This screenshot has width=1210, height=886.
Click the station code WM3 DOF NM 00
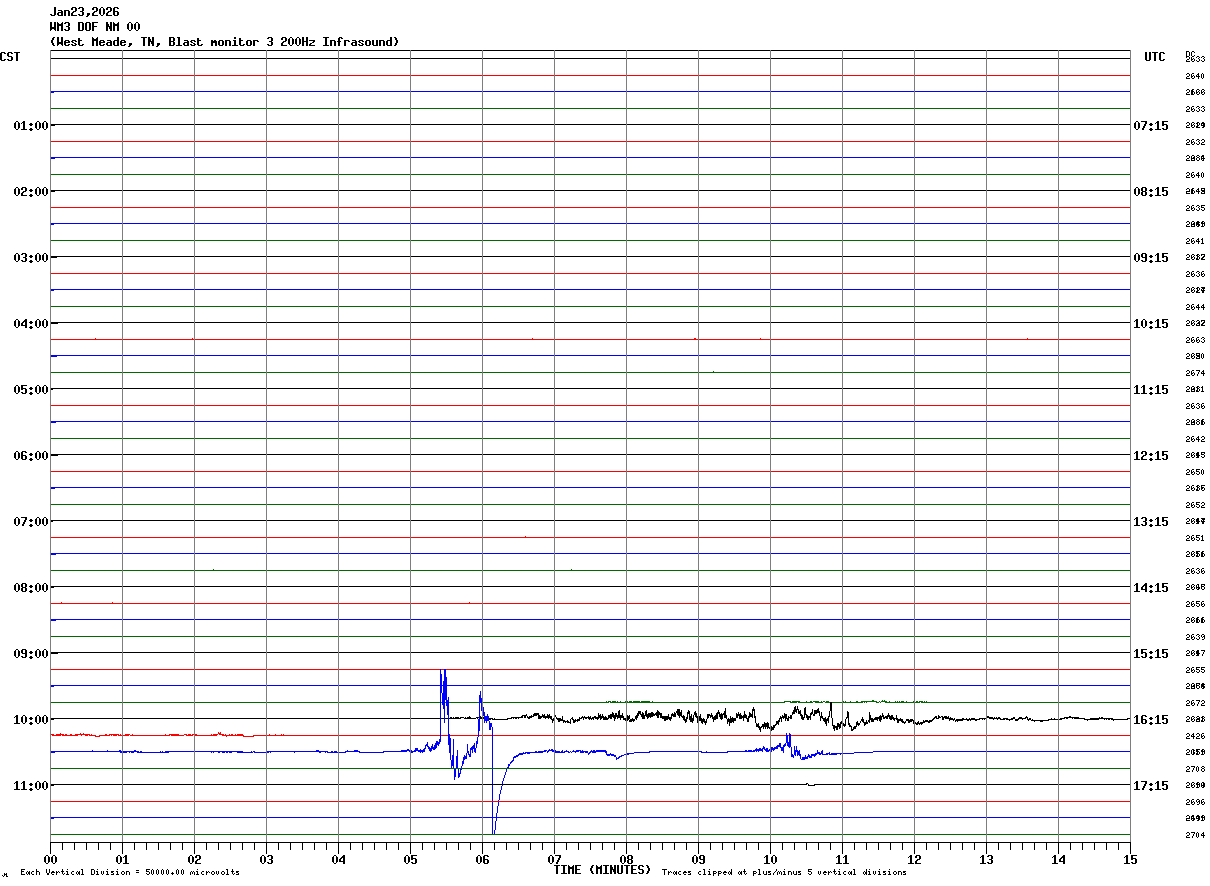click(x=95, y=27)
